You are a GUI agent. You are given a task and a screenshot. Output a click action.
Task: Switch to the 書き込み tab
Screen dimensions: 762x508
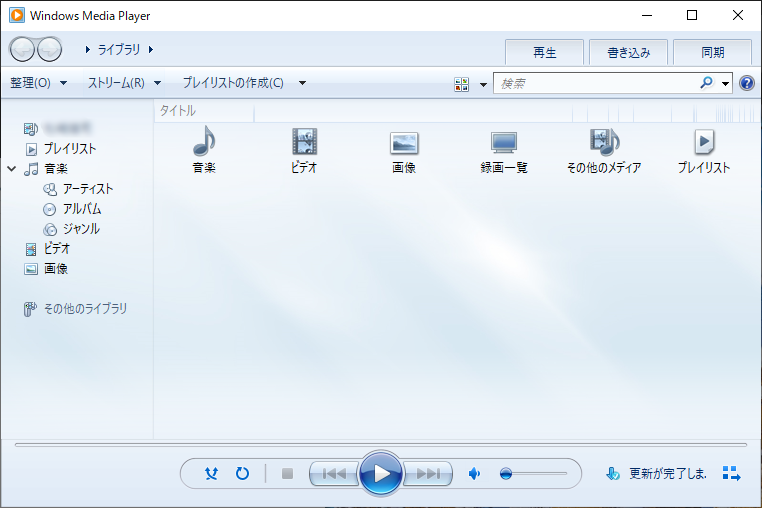[x=628, y=52]
